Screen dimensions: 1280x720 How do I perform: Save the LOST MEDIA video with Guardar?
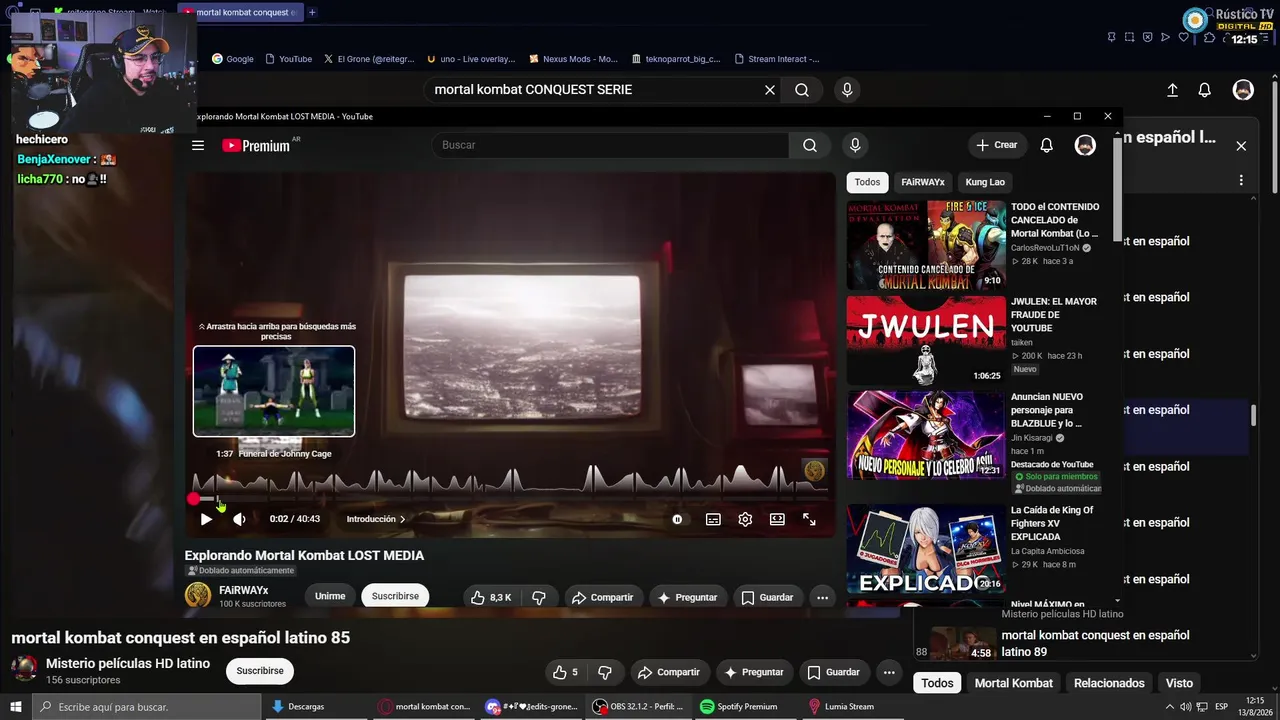pos(767,597)
